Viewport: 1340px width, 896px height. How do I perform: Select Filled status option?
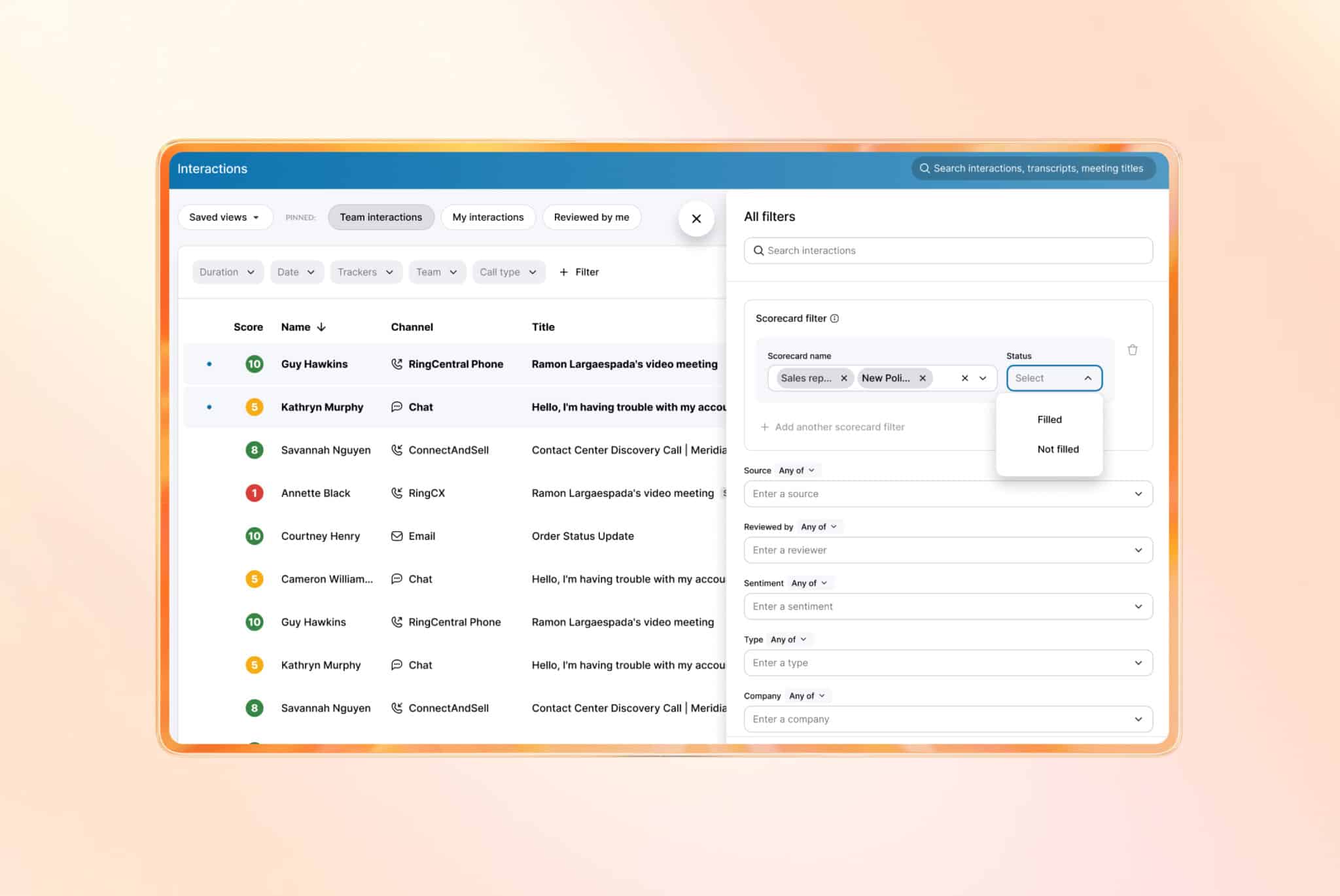(x=1049, y=420)
